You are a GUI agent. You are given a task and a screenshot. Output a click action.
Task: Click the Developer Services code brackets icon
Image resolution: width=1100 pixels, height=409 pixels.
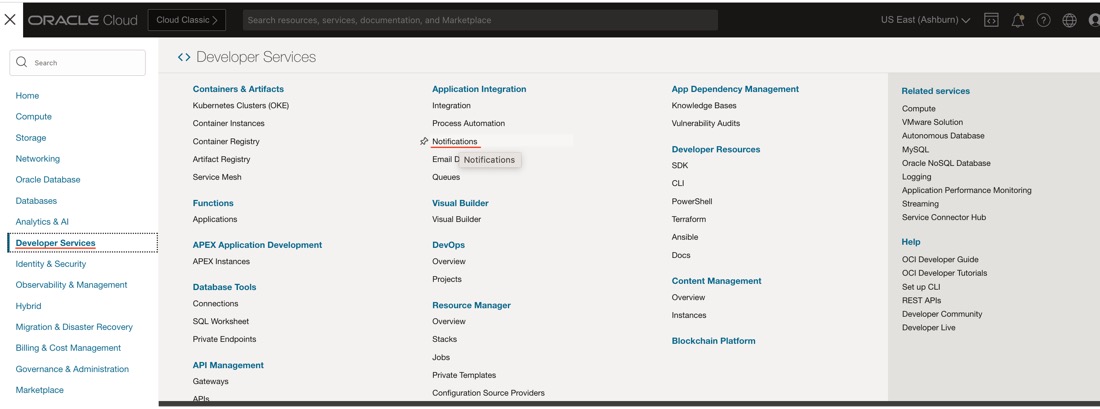[184, 58]
